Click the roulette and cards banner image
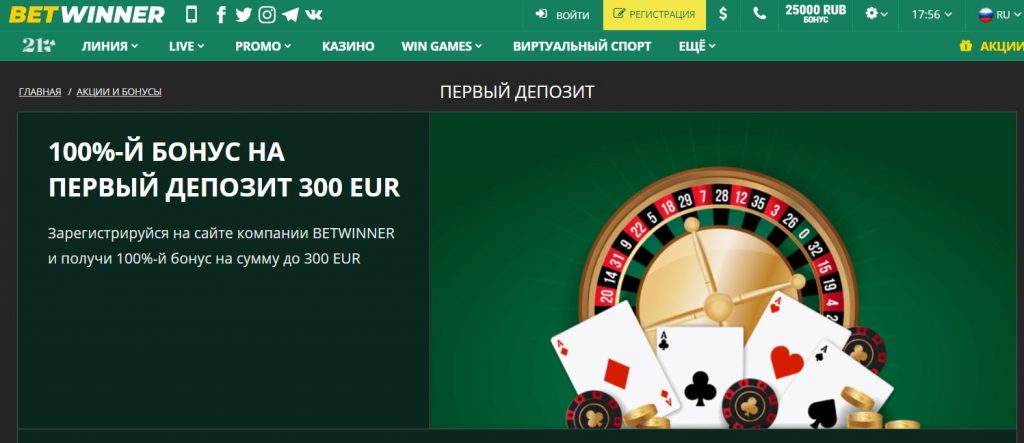Viewport: 1024px width, 443px height. pos(723,270)
